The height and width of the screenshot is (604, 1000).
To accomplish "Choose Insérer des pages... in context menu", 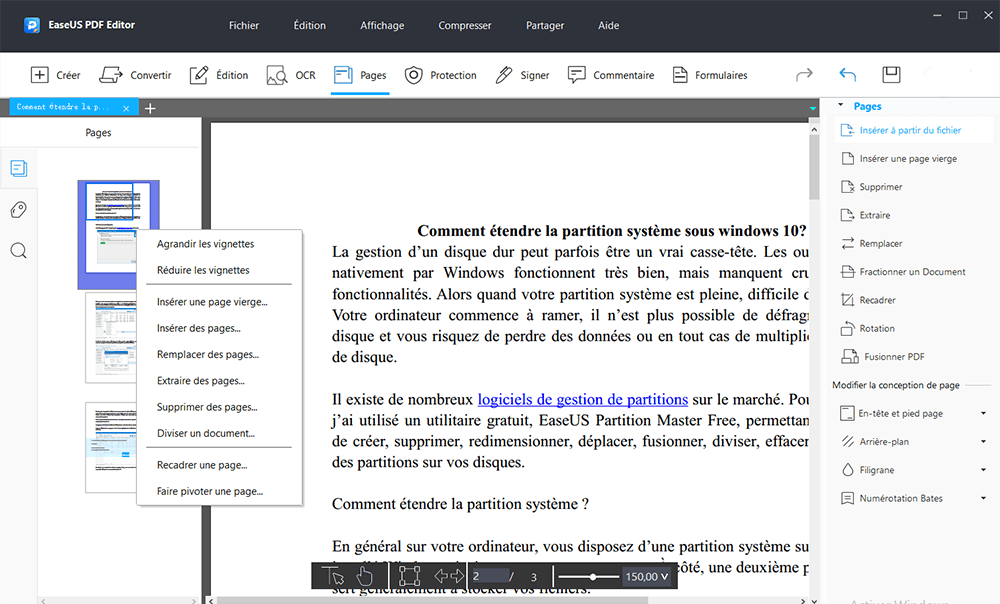I will tap(219, 328).
